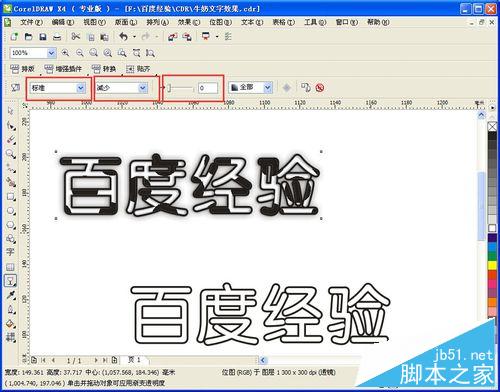Open the 文件 menu

coord(31,22)
